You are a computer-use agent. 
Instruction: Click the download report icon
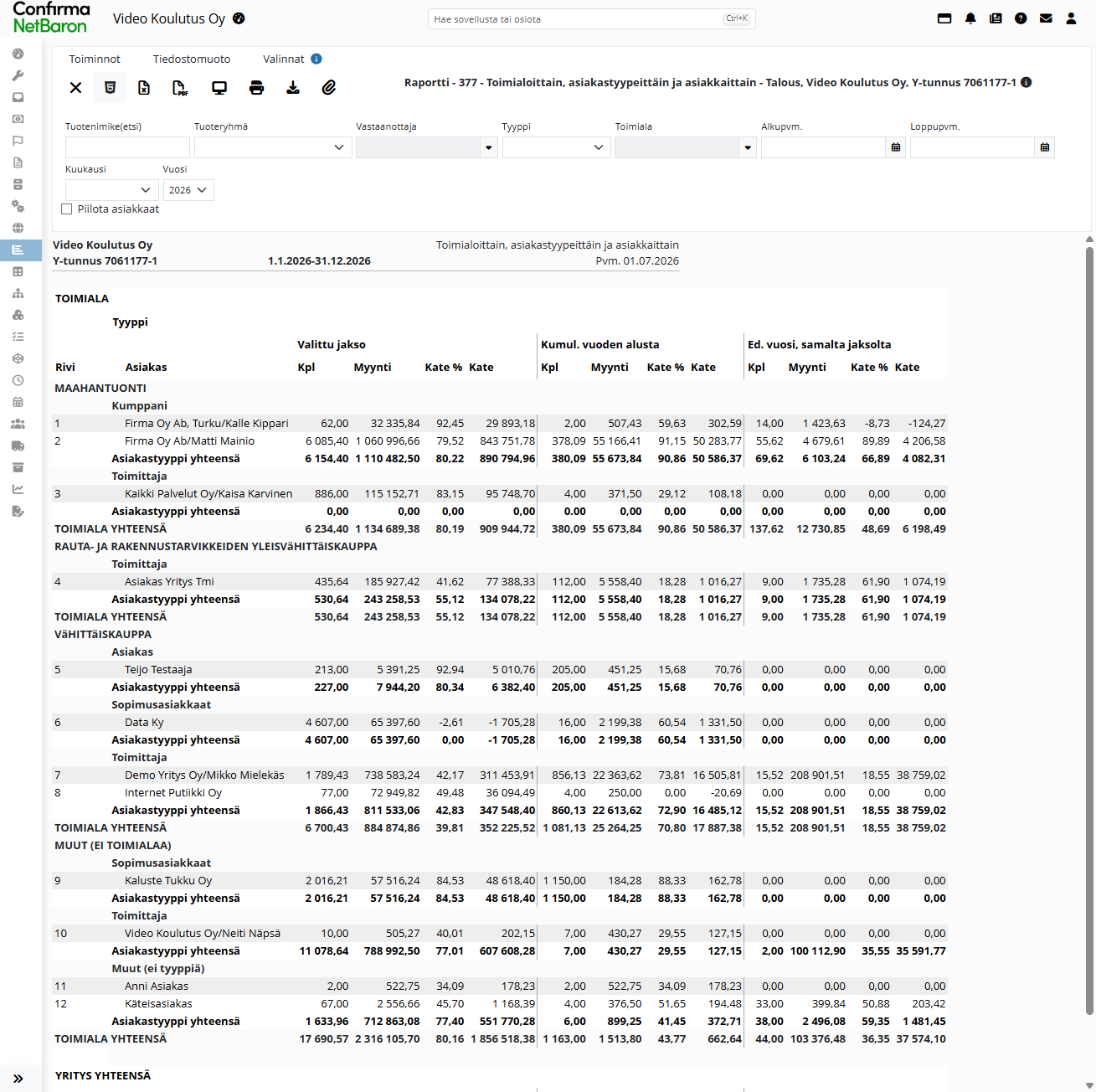pyautogui.click(x=293, y=88)
